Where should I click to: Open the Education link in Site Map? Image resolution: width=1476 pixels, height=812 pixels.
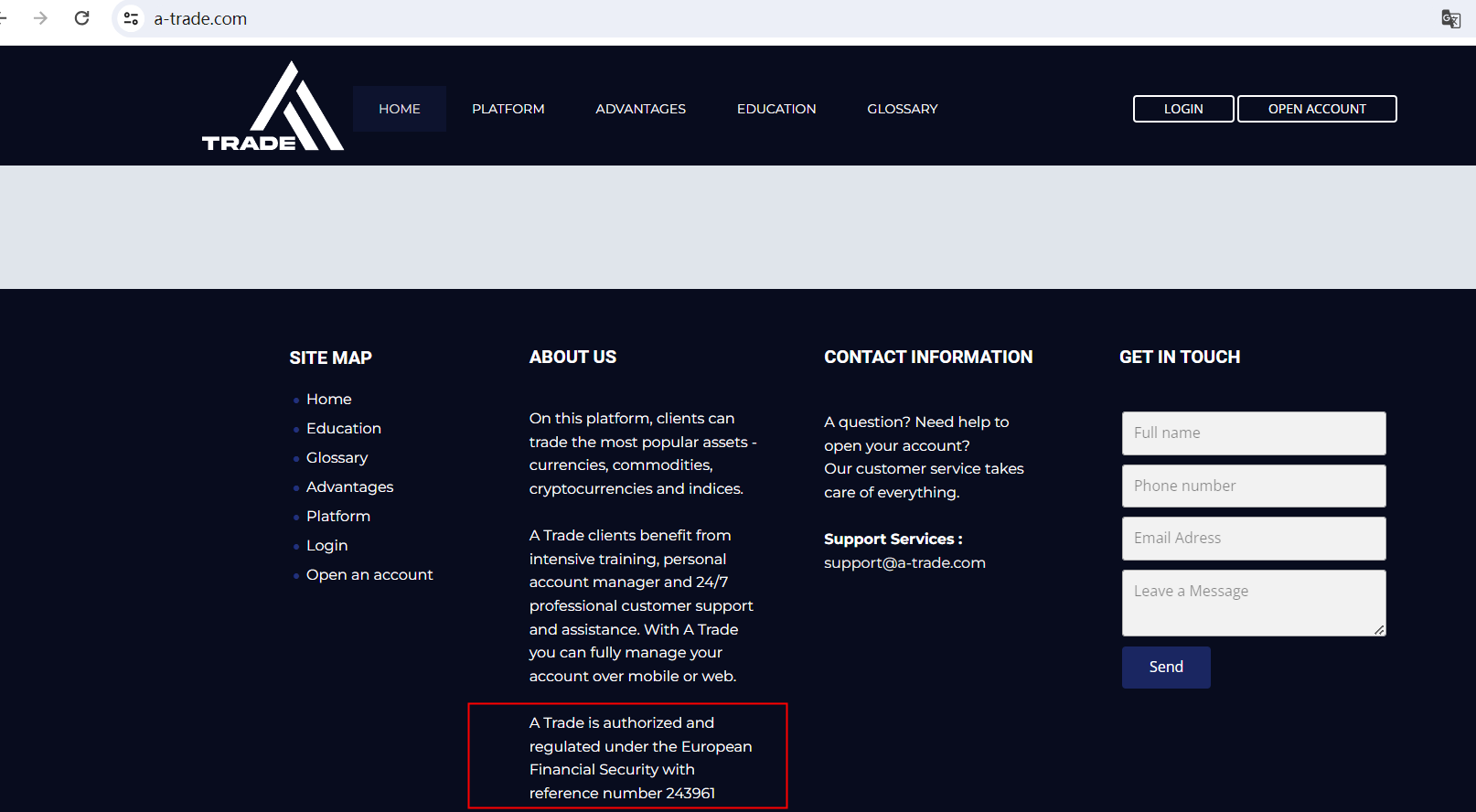(344, 429)
